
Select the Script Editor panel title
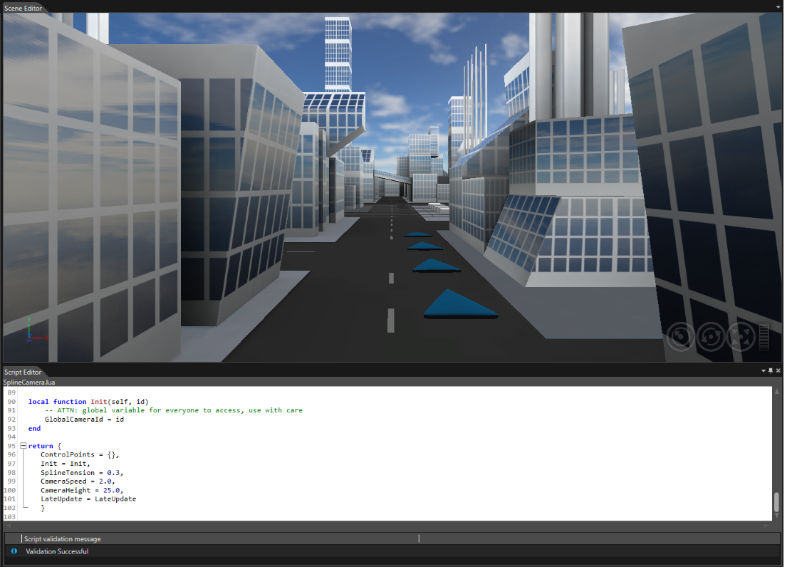point(23,372)
